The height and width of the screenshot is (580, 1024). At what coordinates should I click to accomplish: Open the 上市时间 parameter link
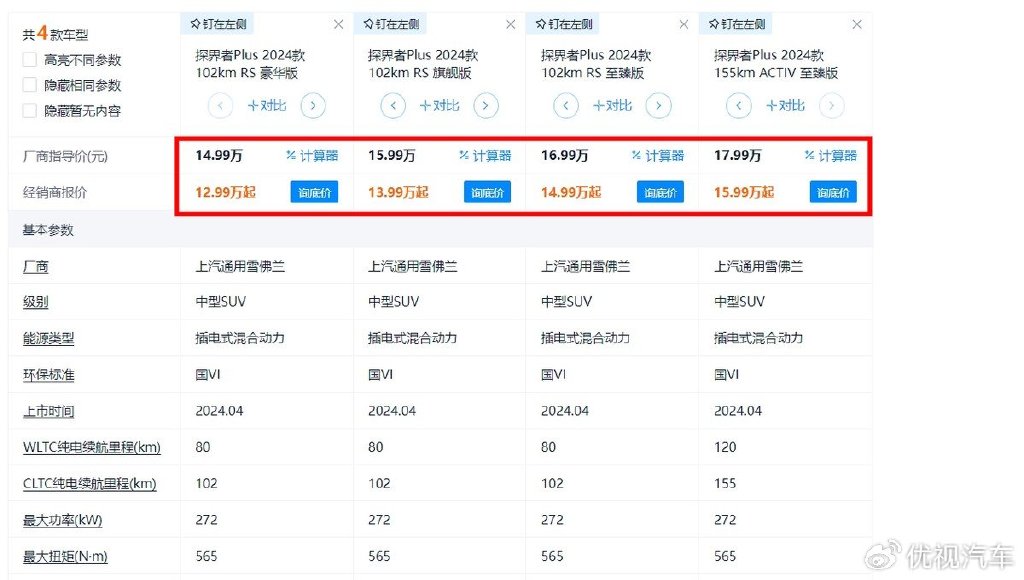pos(48,411)
